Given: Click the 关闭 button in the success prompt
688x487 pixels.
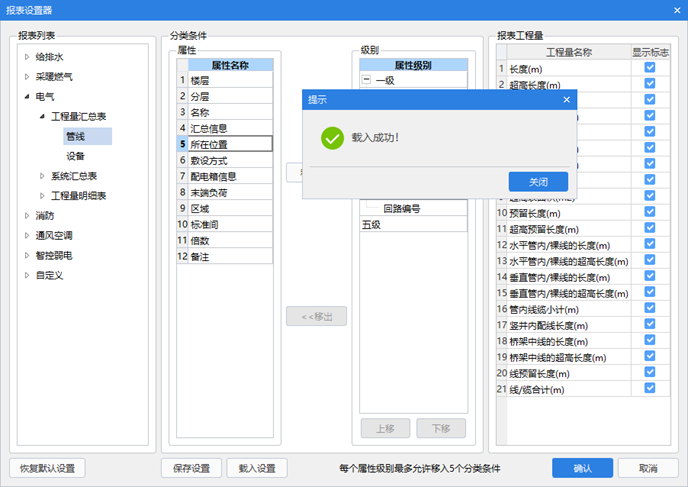Looking at the screenshot, I should pos(538,182).
